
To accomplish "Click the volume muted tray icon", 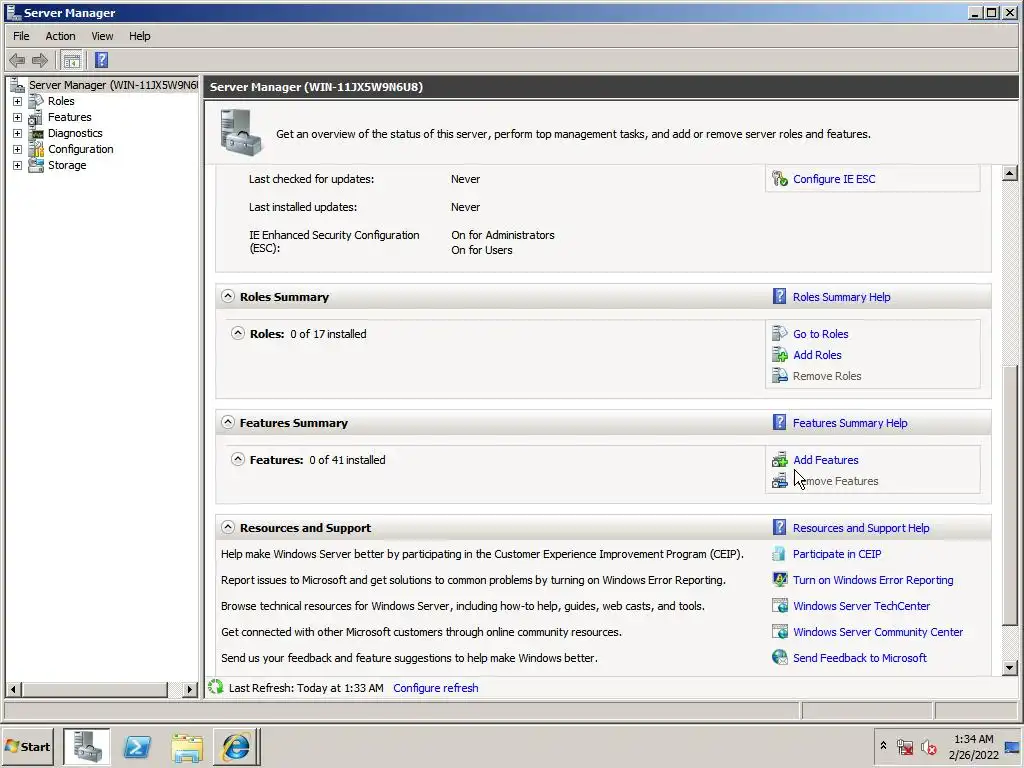I will (929, 746).
